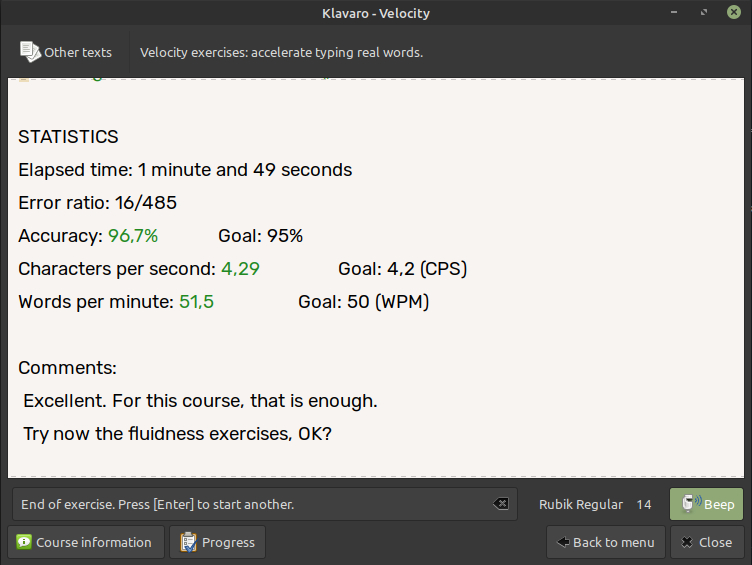The height and width of the screenshot is (565, 752).
Task: Maximize the Klavaro Velocity window
Action: [704, 12]
